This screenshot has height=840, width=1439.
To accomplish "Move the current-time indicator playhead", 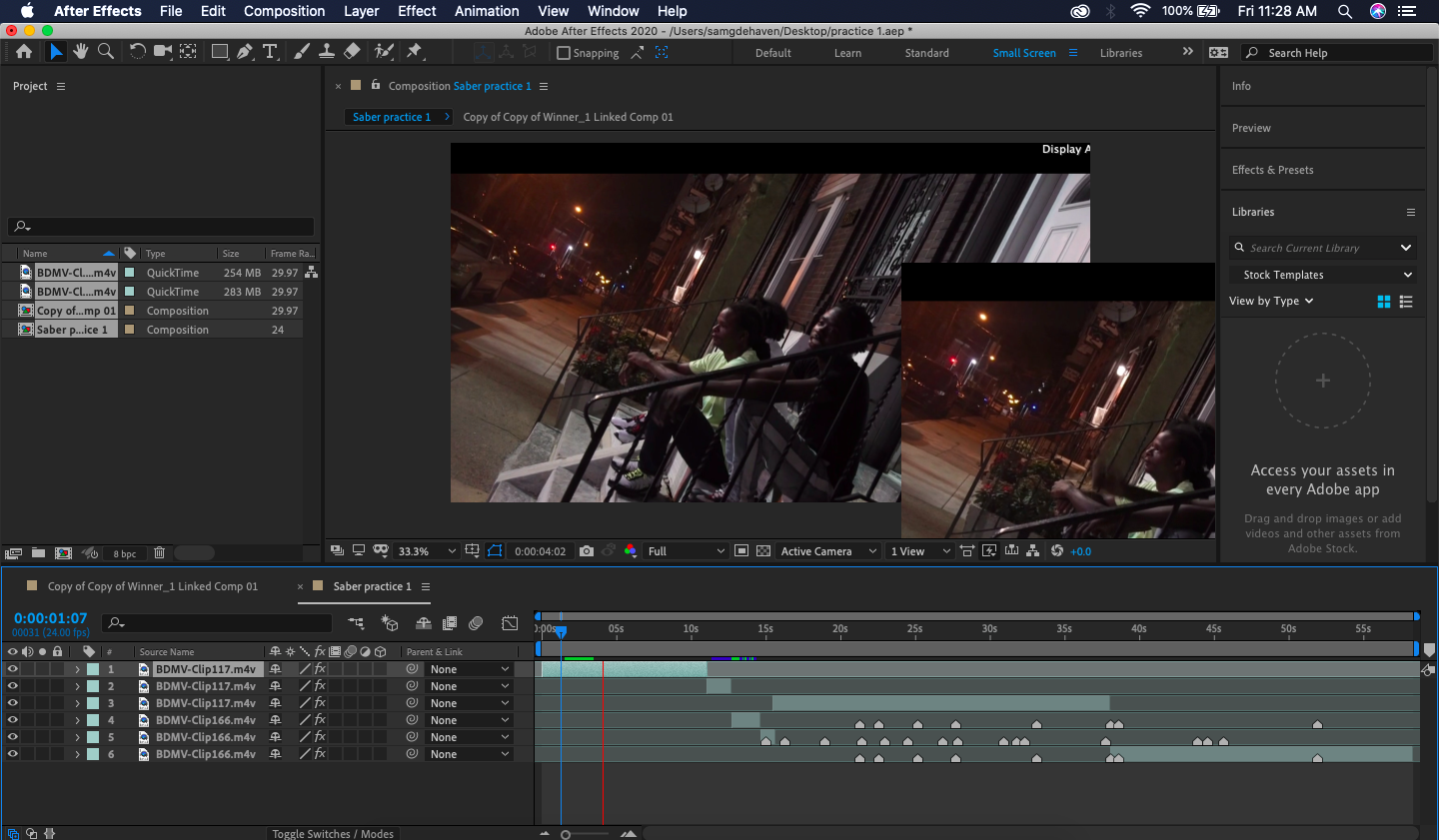I will [x=562, y=632].
